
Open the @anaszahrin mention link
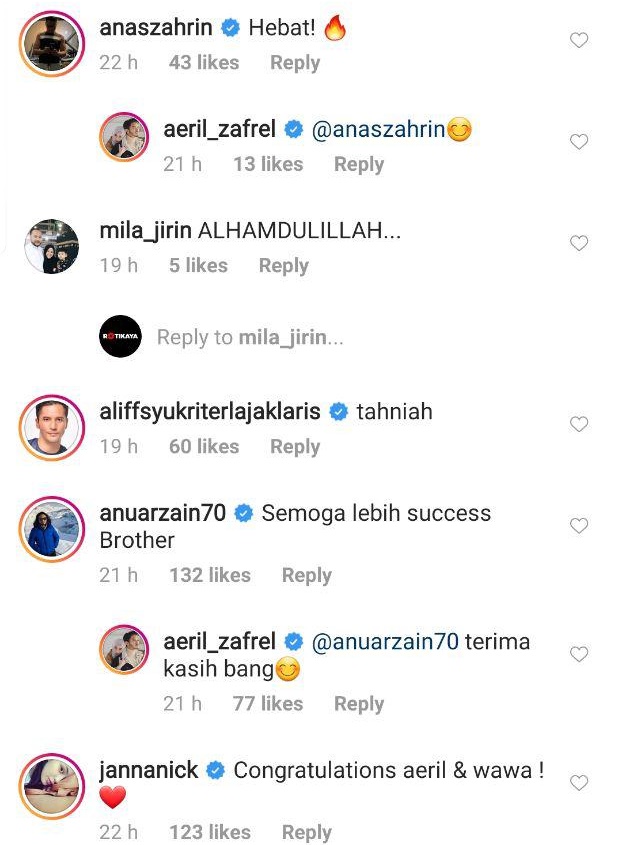click(x=378, y=130)
